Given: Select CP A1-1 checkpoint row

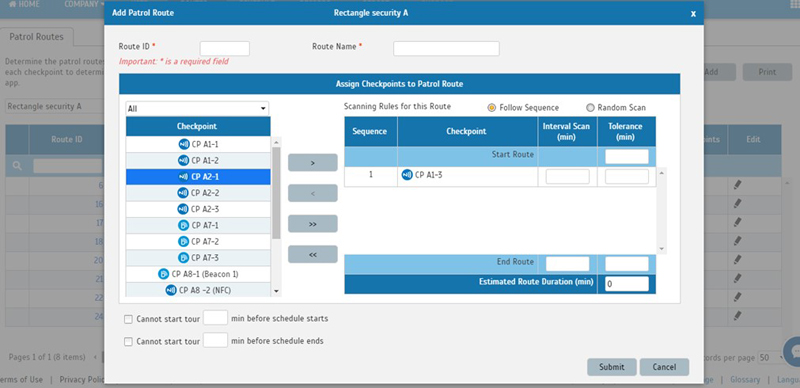Looking at the screenshot, I should [198, 144].
